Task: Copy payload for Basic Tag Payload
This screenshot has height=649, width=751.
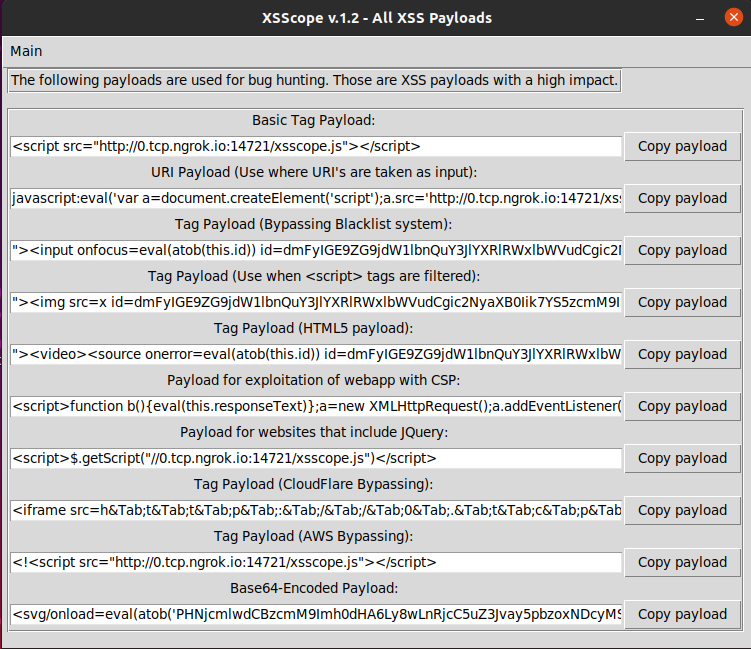Action: 682,146
